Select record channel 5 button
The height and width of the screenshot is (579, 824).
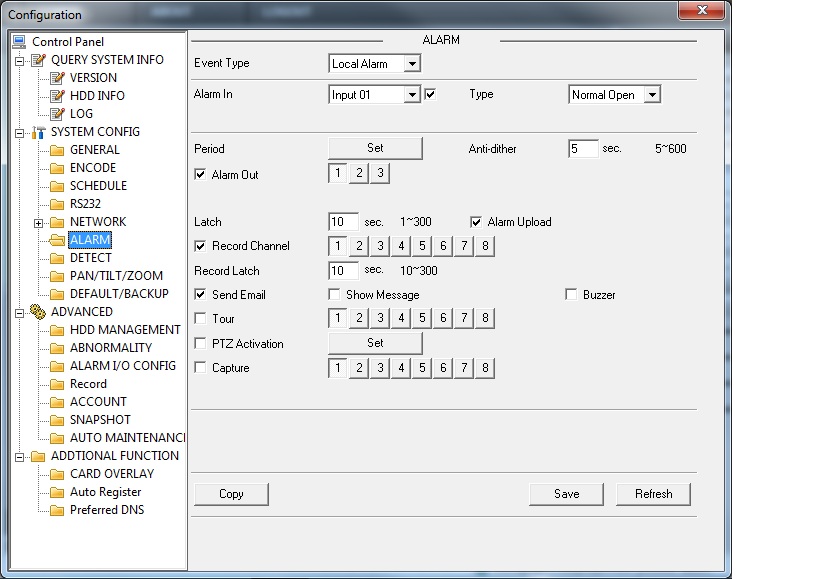[422, 246]
